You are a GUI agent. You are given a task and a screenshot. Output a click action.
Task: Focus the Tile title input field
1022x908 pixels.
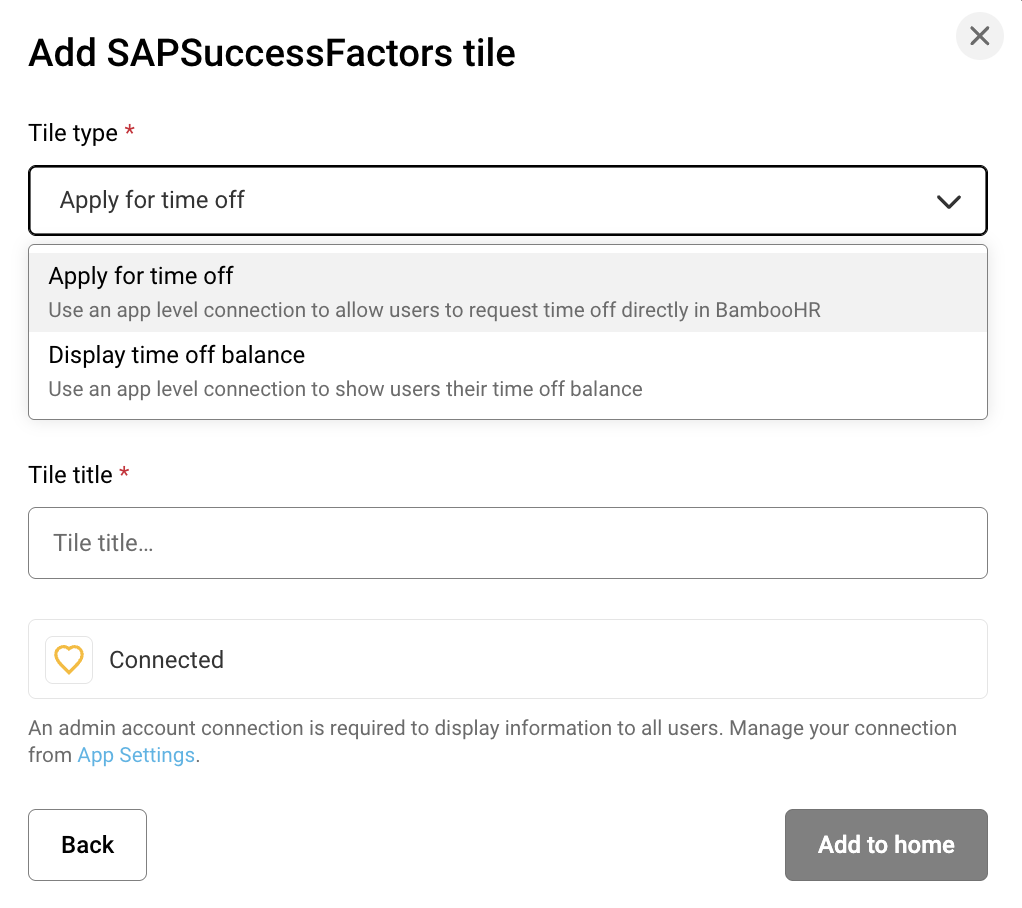click(x=507, y=543)
